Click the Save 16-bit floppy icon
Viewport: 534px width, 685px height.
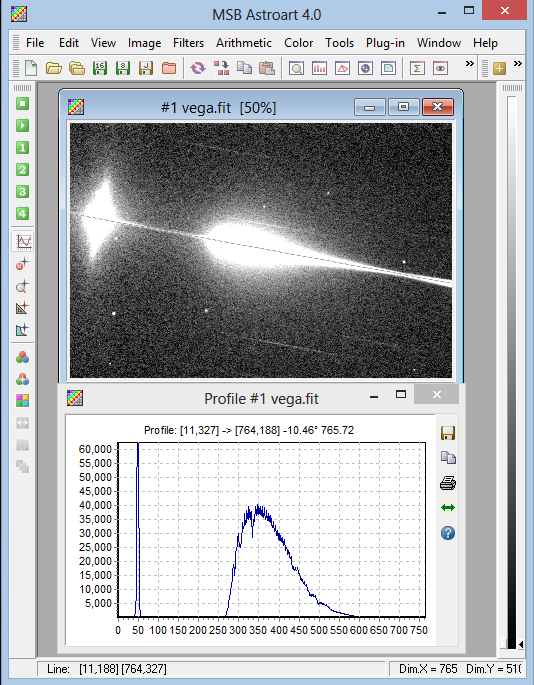click(100, 68)
